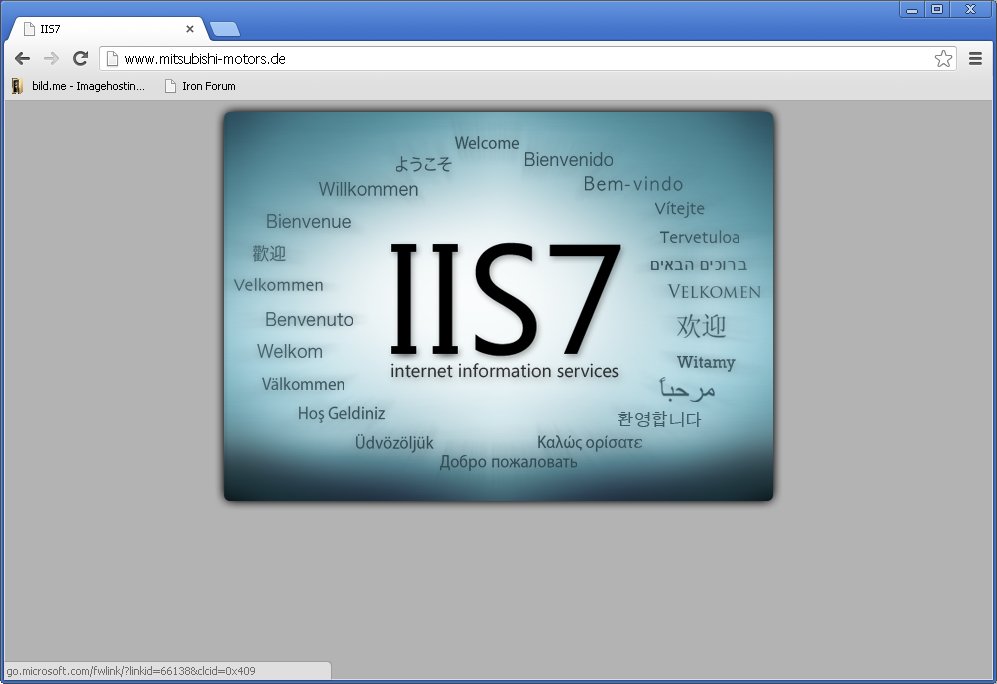
Task: Open the bild.me Imagehosting bookmark
Action: [78, 86]
